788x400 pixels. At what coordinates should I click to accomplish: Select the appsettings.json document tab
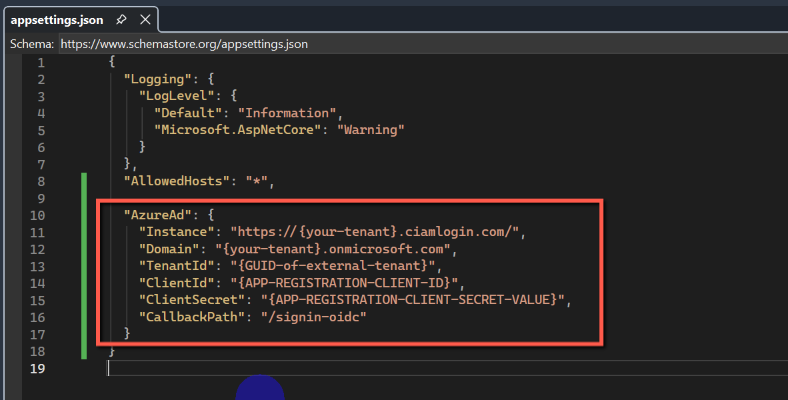pyautogui.click(x=57, y=19)
